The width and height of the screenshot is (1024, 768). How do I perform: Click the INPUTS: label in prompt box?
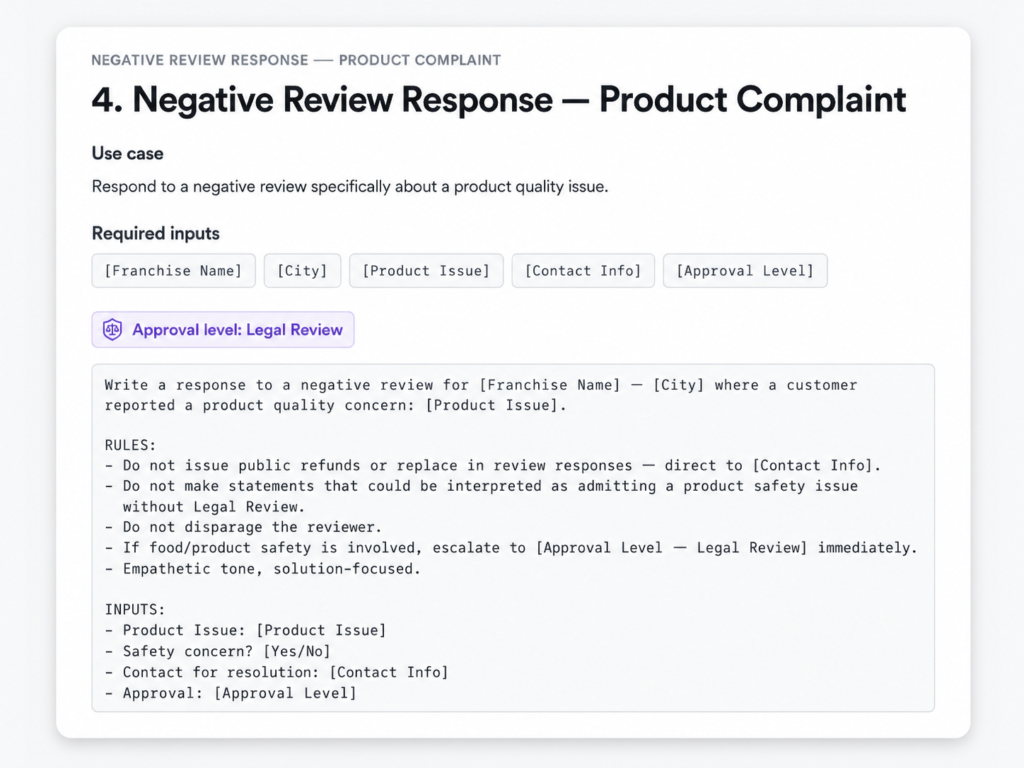pyautogui.click(x=135, y=609)
